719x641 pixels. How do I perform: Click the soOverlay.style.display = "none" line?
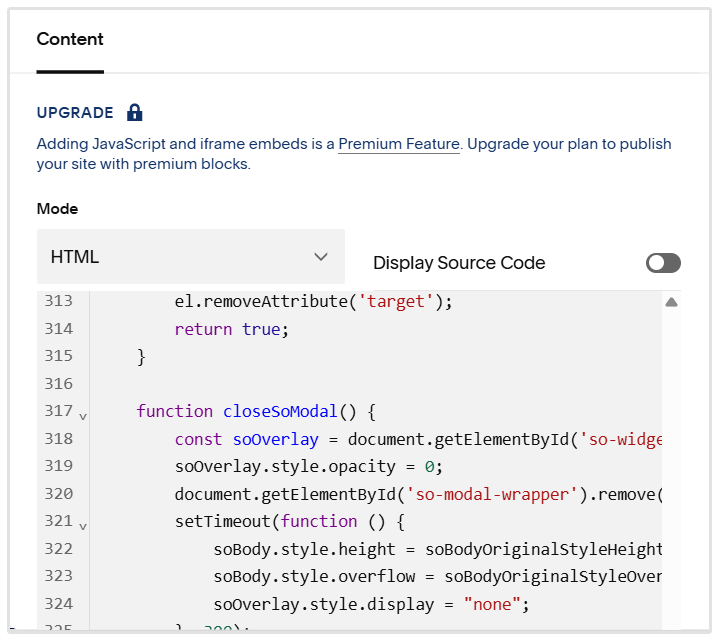click(371, 604)
